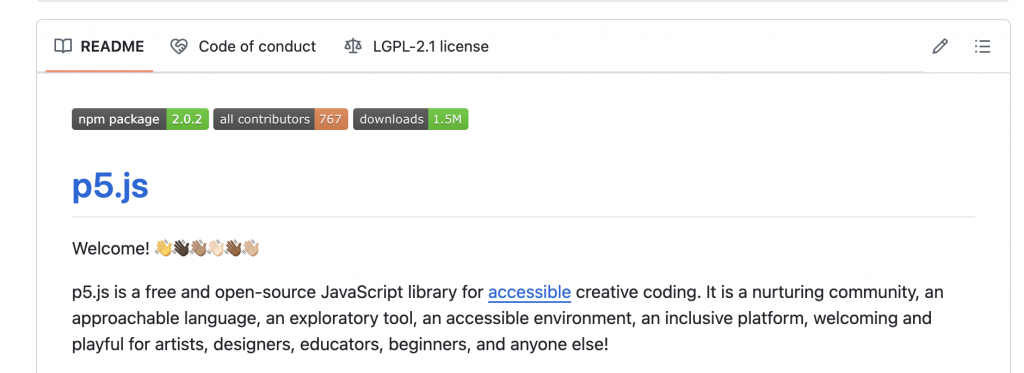Click the p5.js heading link
1024x373 pixels.
110,187
